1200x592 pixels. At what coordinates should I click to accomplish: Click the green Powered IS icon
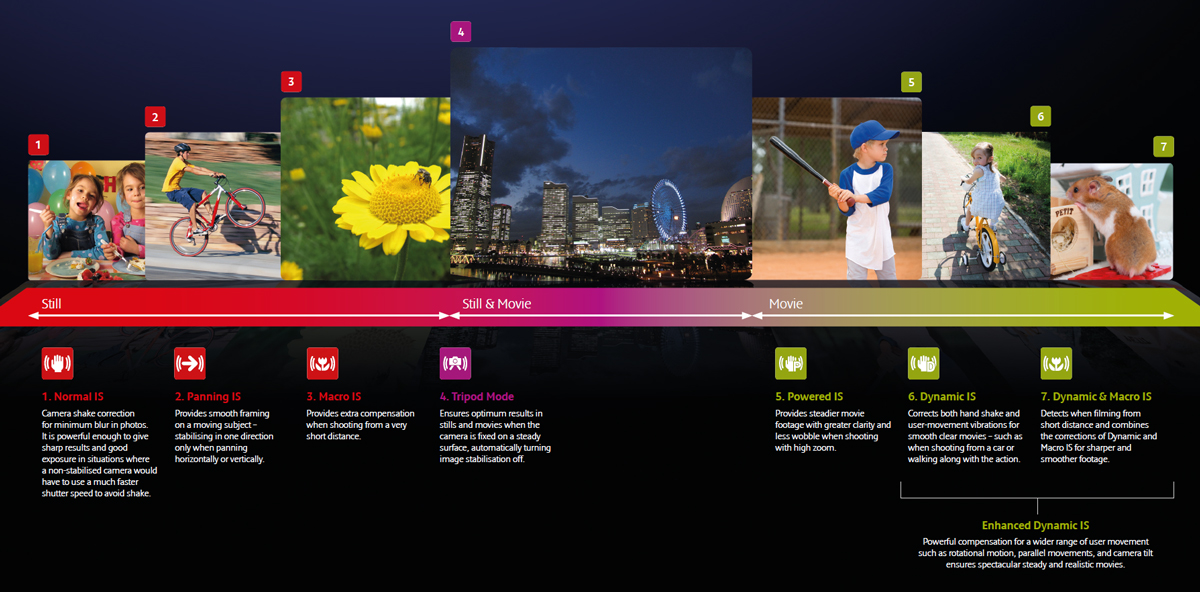click(x=790, y=363)
